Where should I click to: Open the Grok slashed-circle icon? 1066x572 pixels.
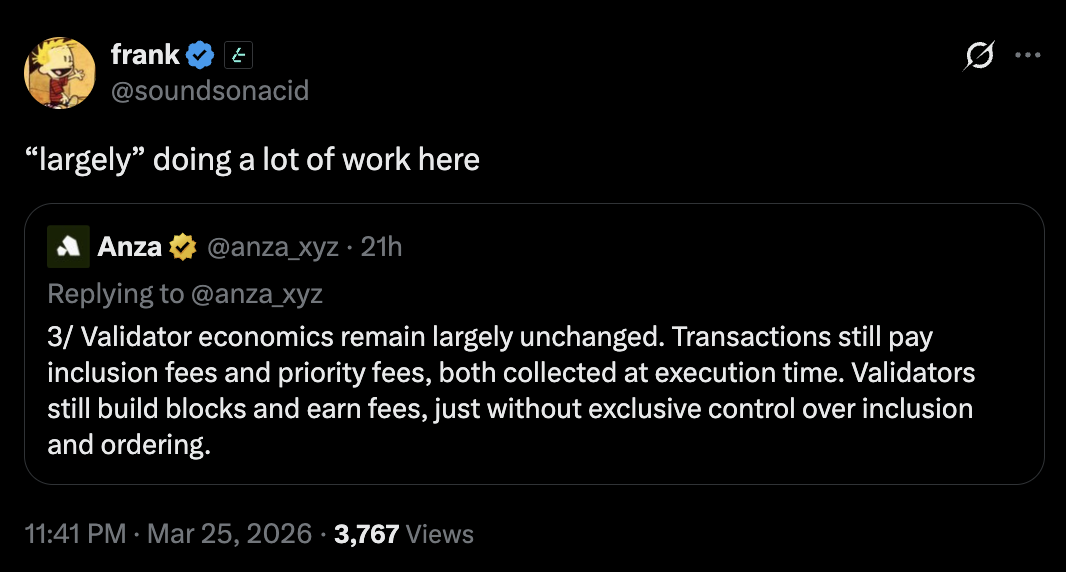[x=978, y=57]
